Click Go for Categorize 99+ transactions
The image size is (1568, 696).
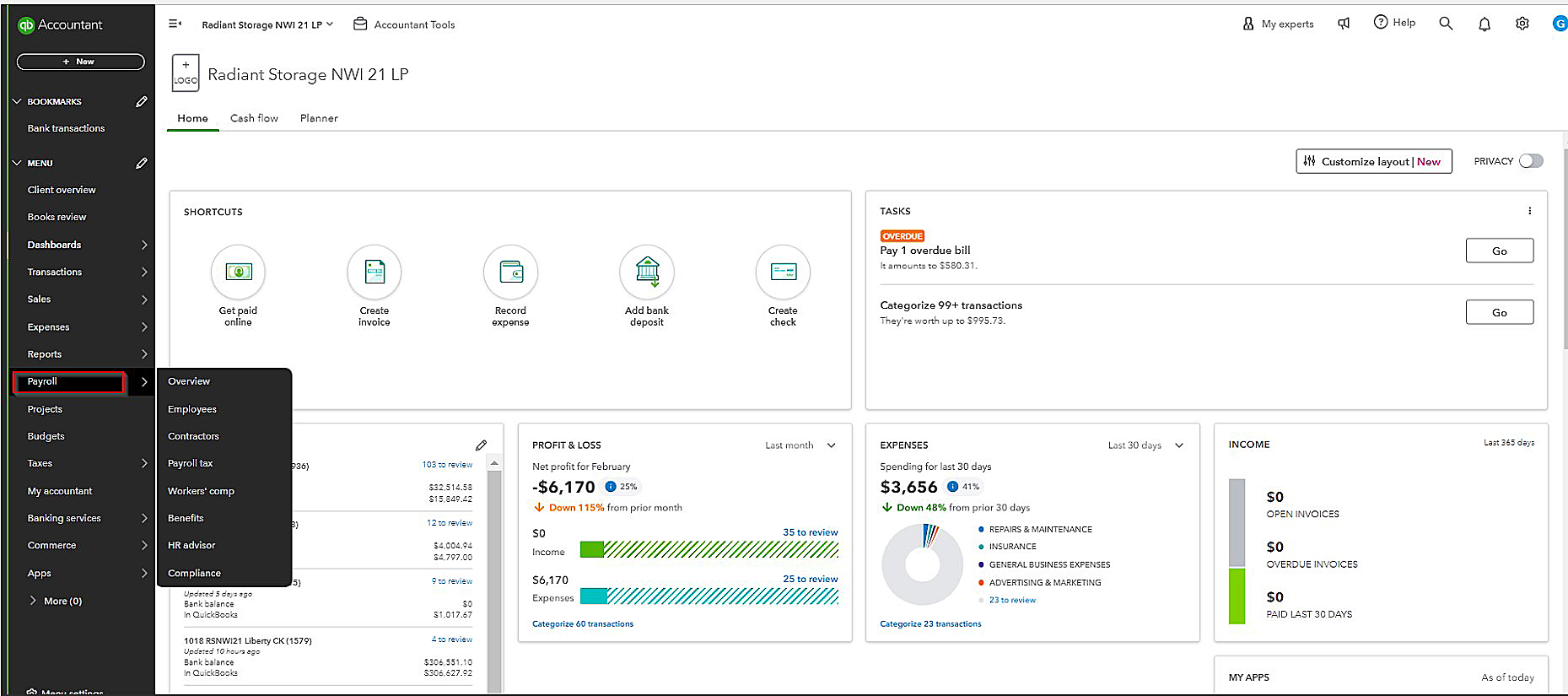(x=1500, y=312)
